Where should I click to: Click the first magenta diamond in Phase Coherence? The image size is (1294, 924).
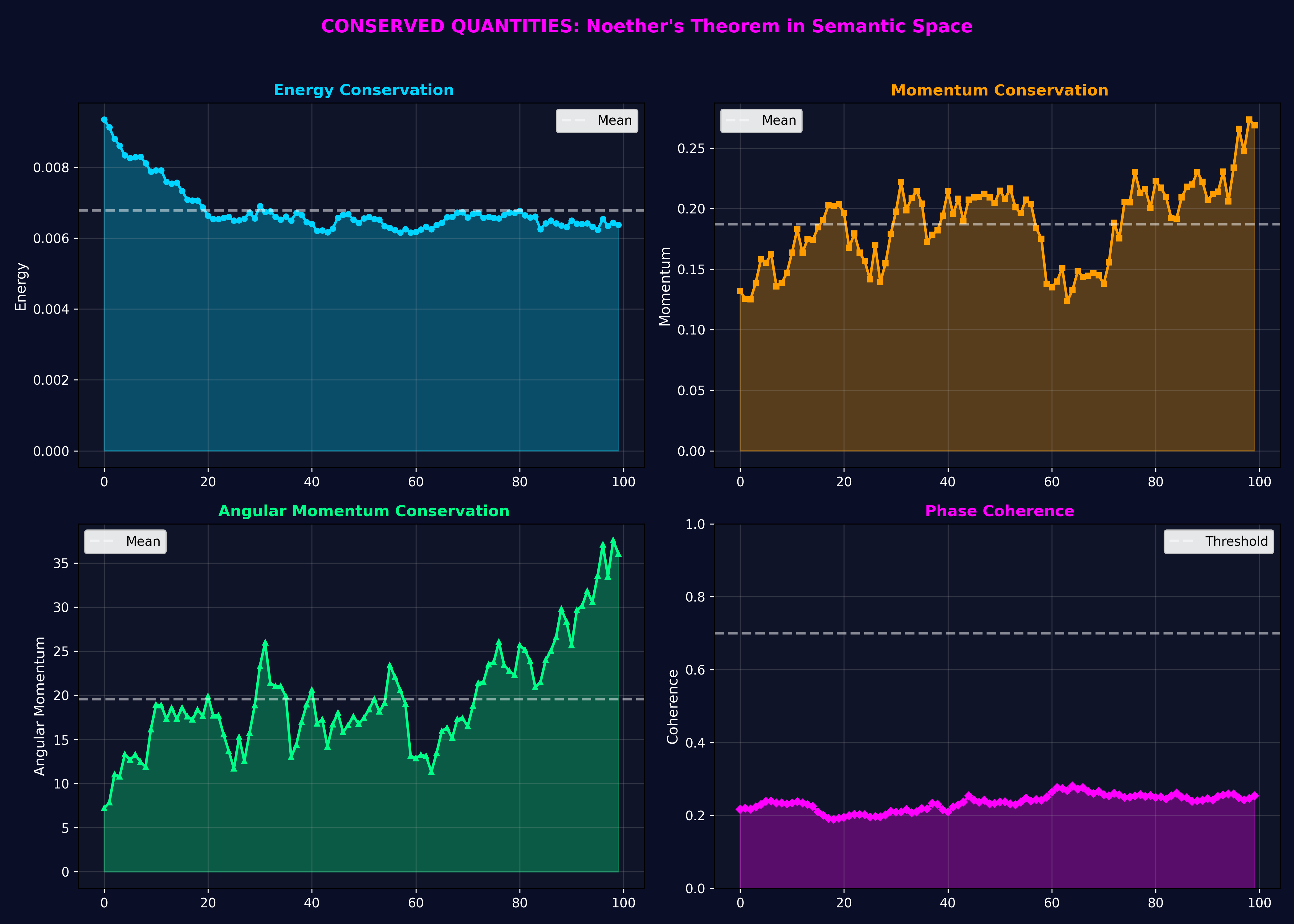tap(740, 809)
